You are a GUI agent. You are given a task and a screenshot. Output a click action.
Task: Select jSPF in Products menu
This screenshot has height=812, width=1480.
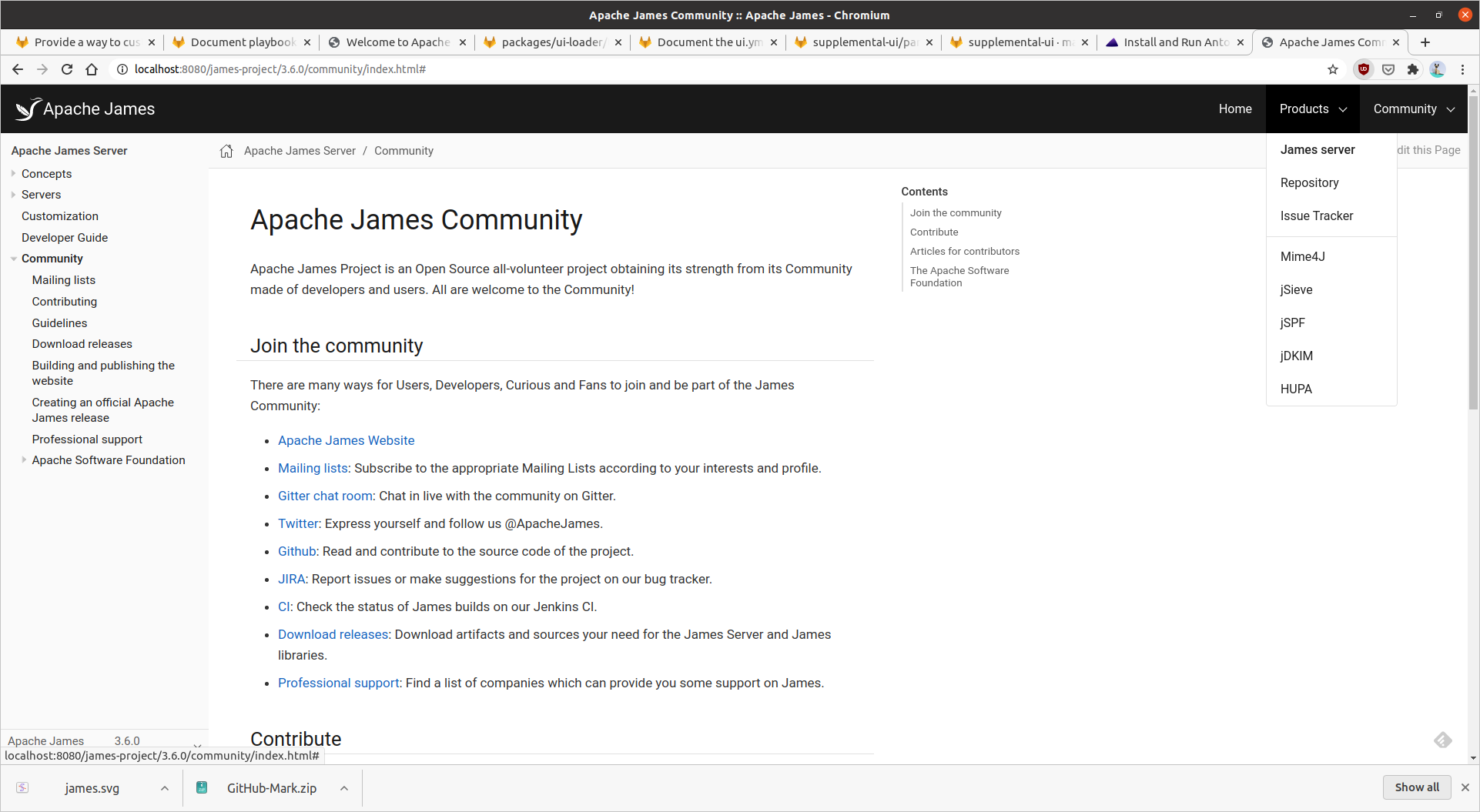(1292, 323)
